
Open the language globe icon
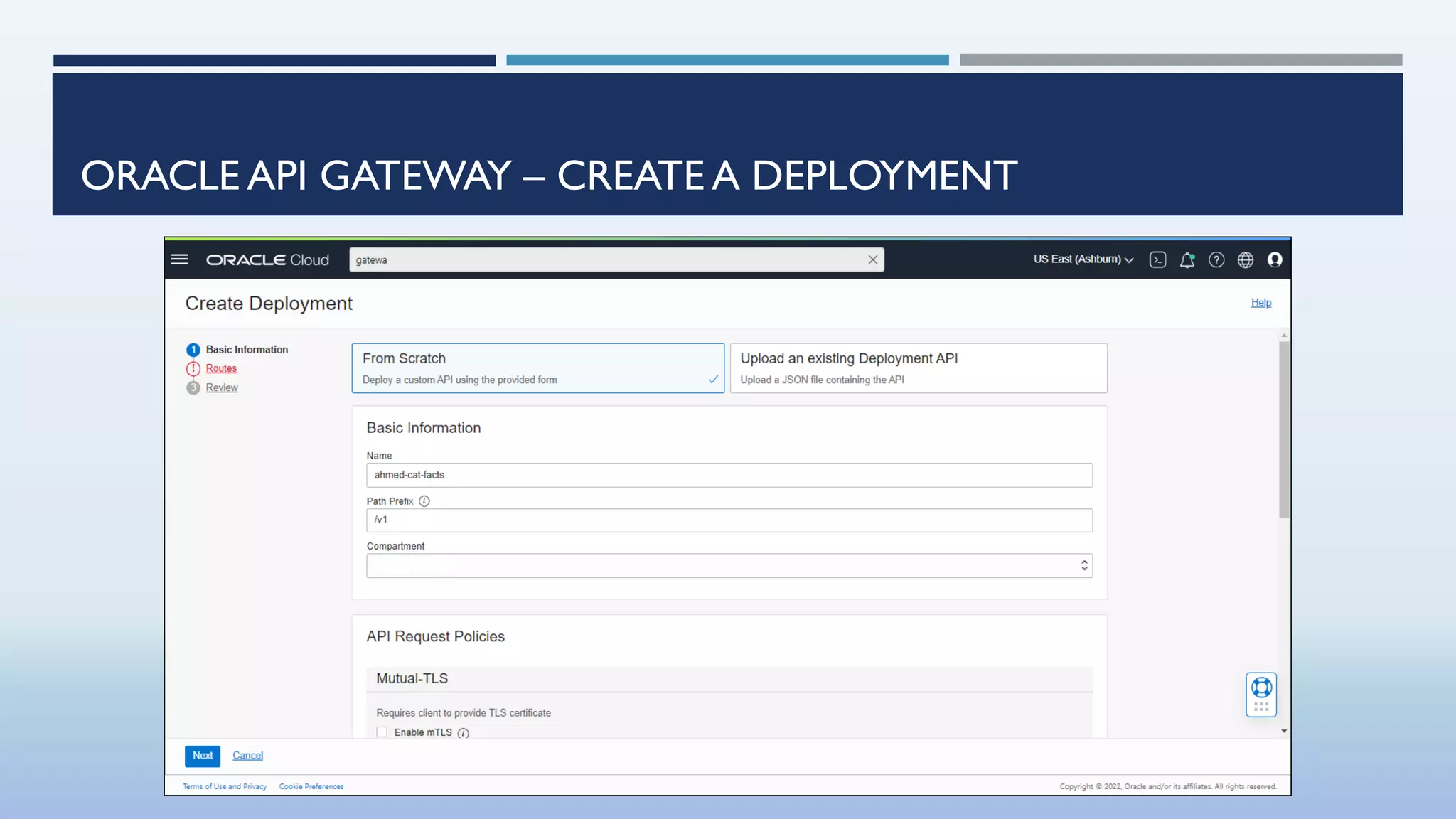click(x=1246, y=260)
